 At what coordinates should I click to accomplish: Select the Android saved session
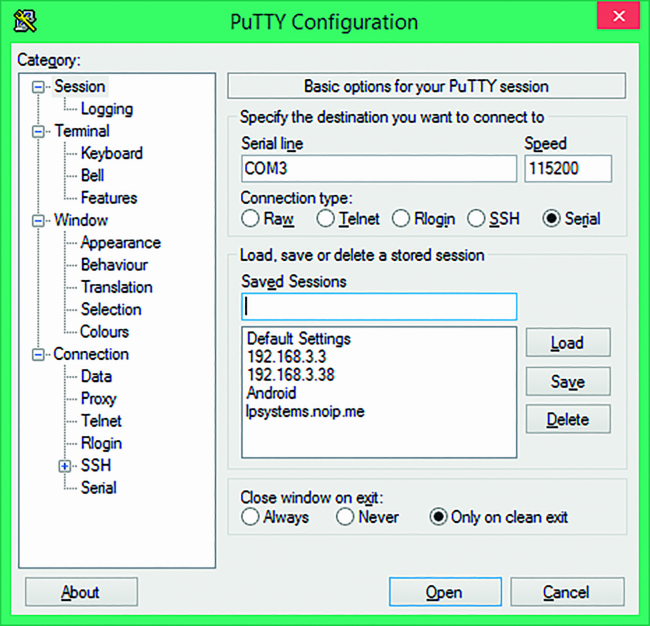(272, 393)
